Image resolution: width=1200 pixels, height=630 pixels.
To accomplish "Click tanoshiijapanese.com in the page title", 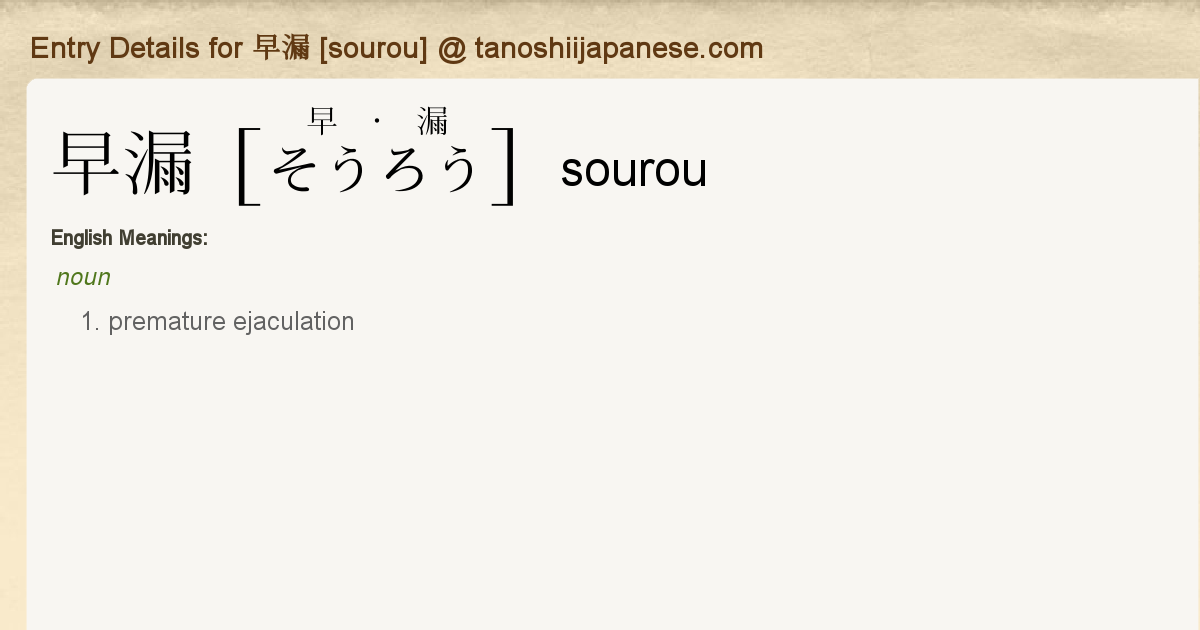I will click(618, 48).
